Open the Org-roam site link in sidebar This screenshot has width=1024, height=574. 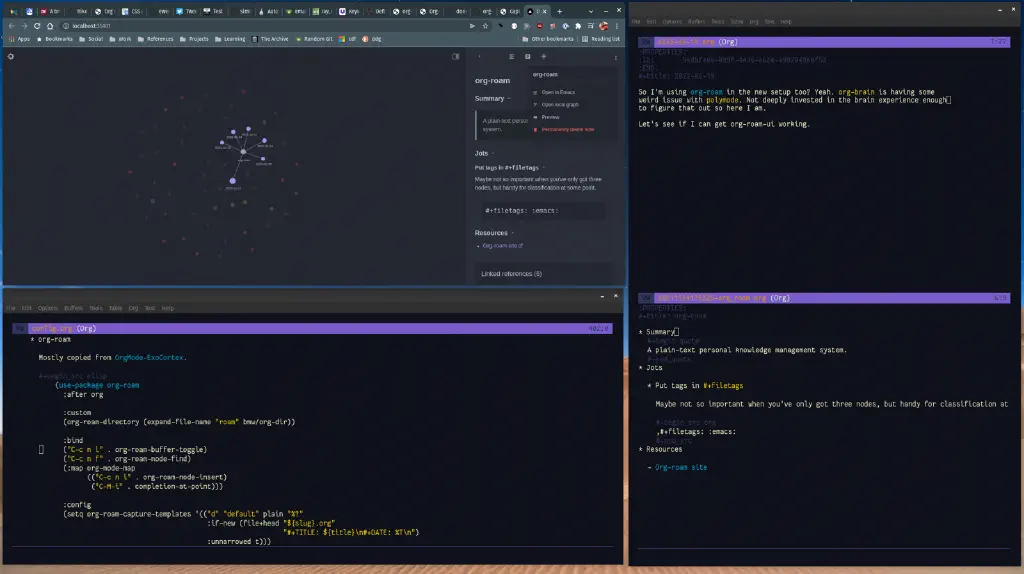pyautogui.click(x=502, y=246)
